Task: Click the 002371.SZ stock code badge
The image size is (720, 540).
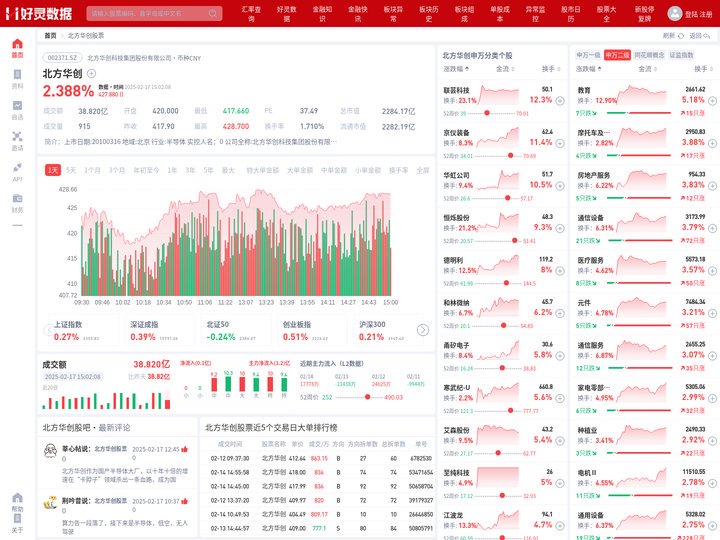Action: click(62, 58)
